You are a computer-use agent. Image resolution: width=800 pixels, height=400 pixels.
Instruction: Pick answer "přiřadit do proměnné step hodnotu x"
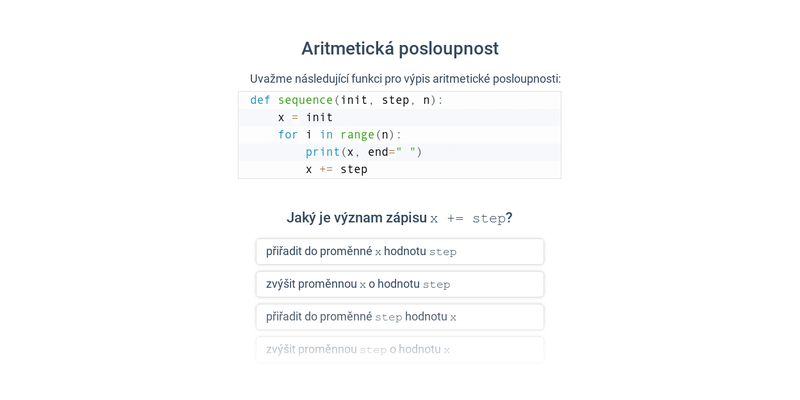[399, 317]
